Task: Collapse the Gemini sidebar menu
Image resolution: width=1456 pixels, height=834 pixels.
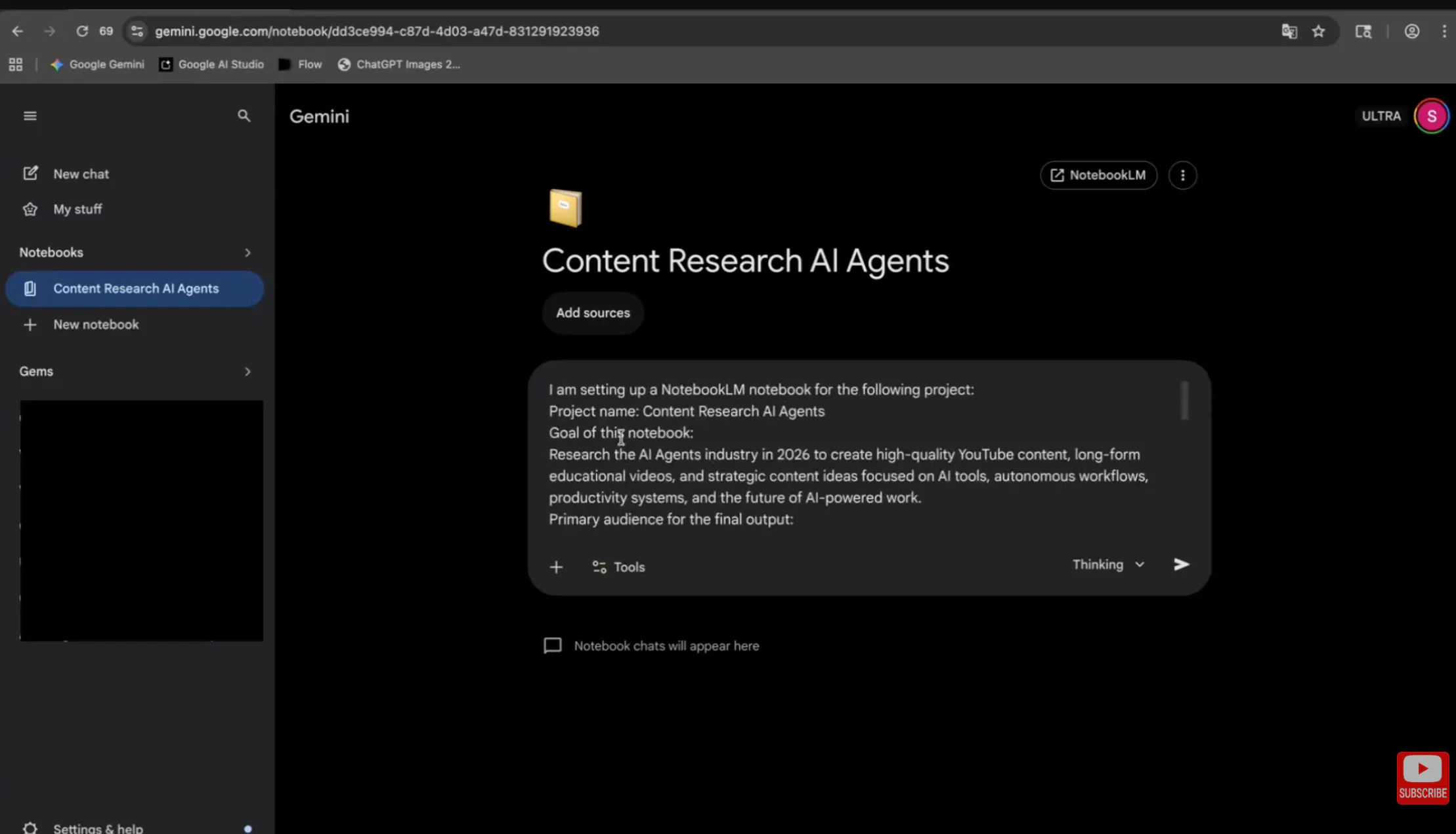Action: 30,116
